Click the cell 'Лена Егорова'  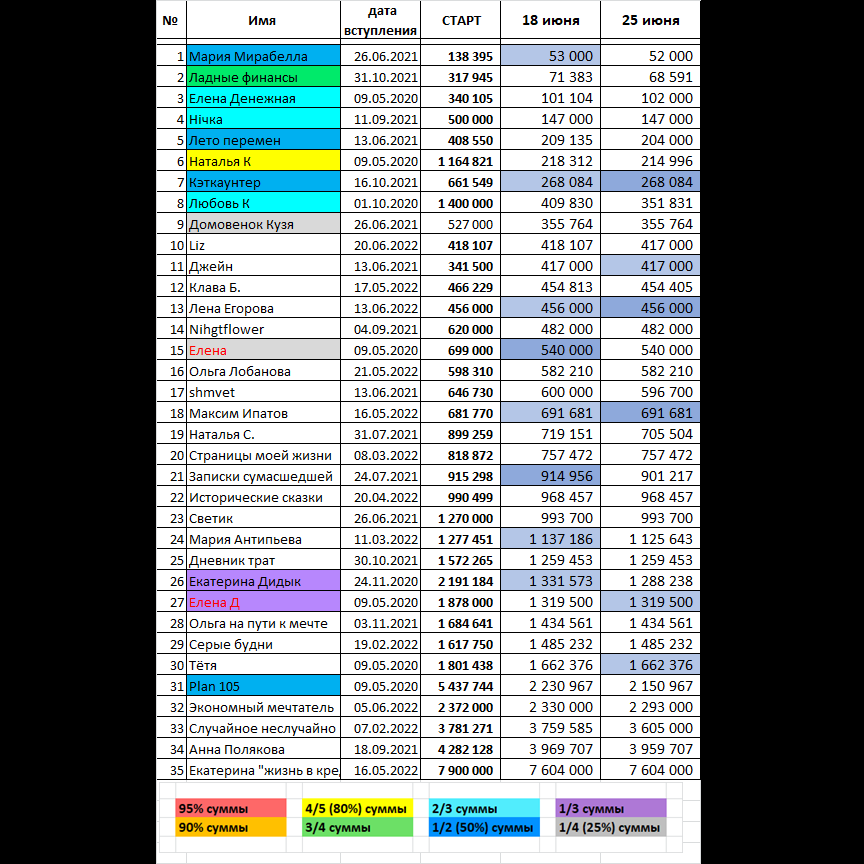[263, 308]
